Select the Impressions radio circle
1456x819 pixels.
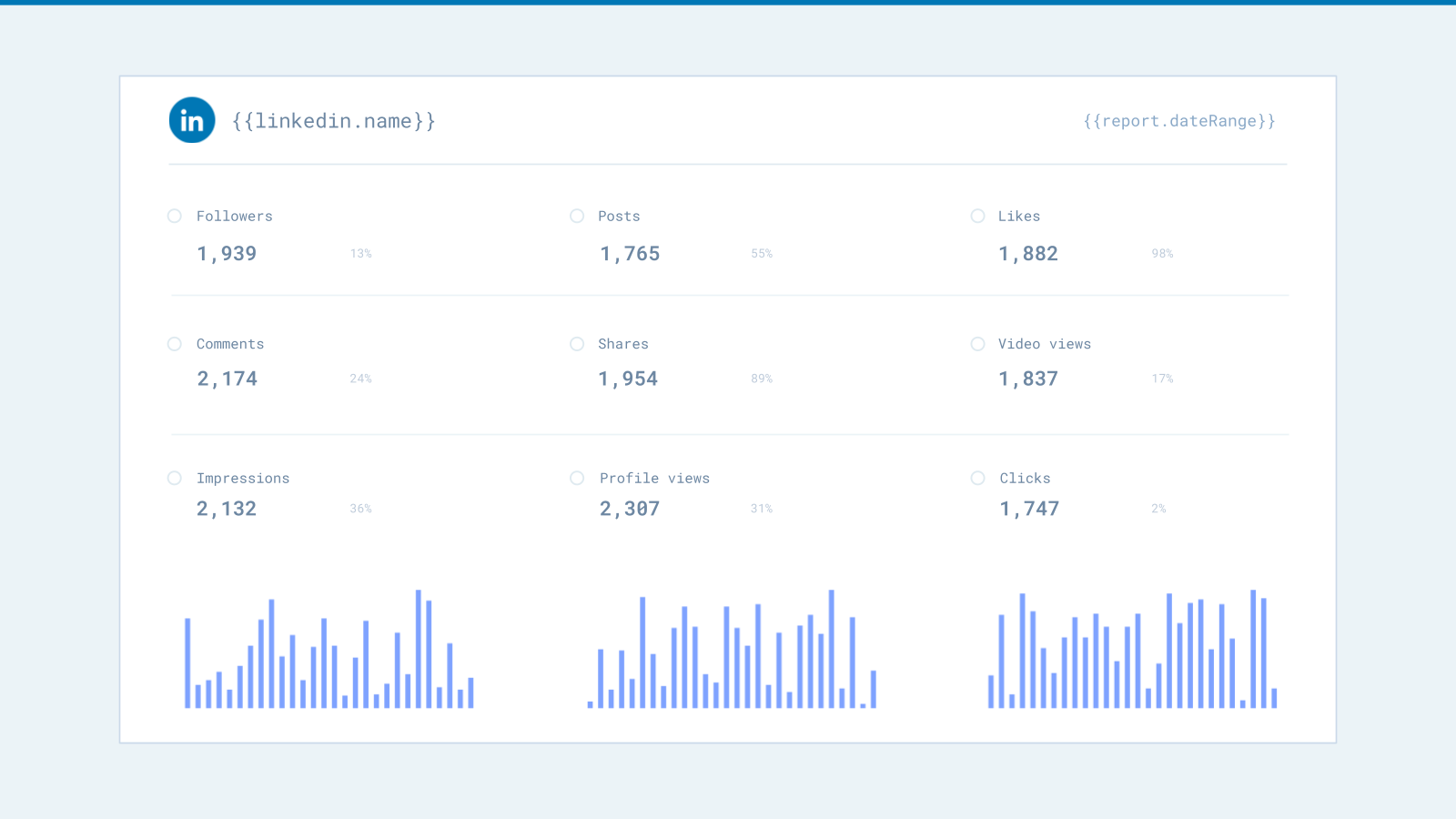coord(175,478)
